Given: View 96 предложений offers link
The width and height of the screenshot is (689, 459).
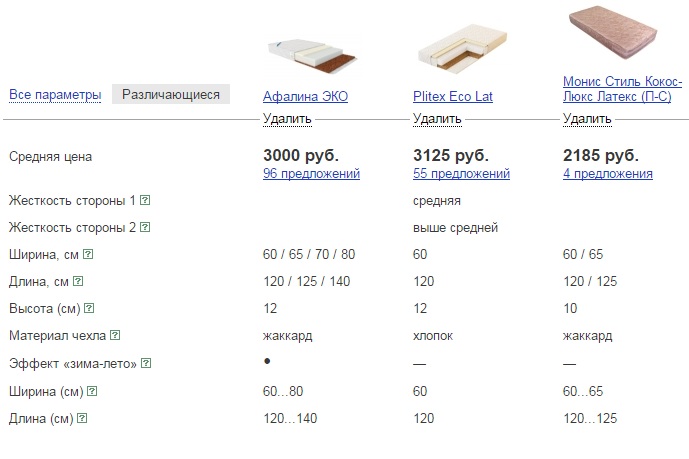Looking at the screenshot, I should pos(311,174).
